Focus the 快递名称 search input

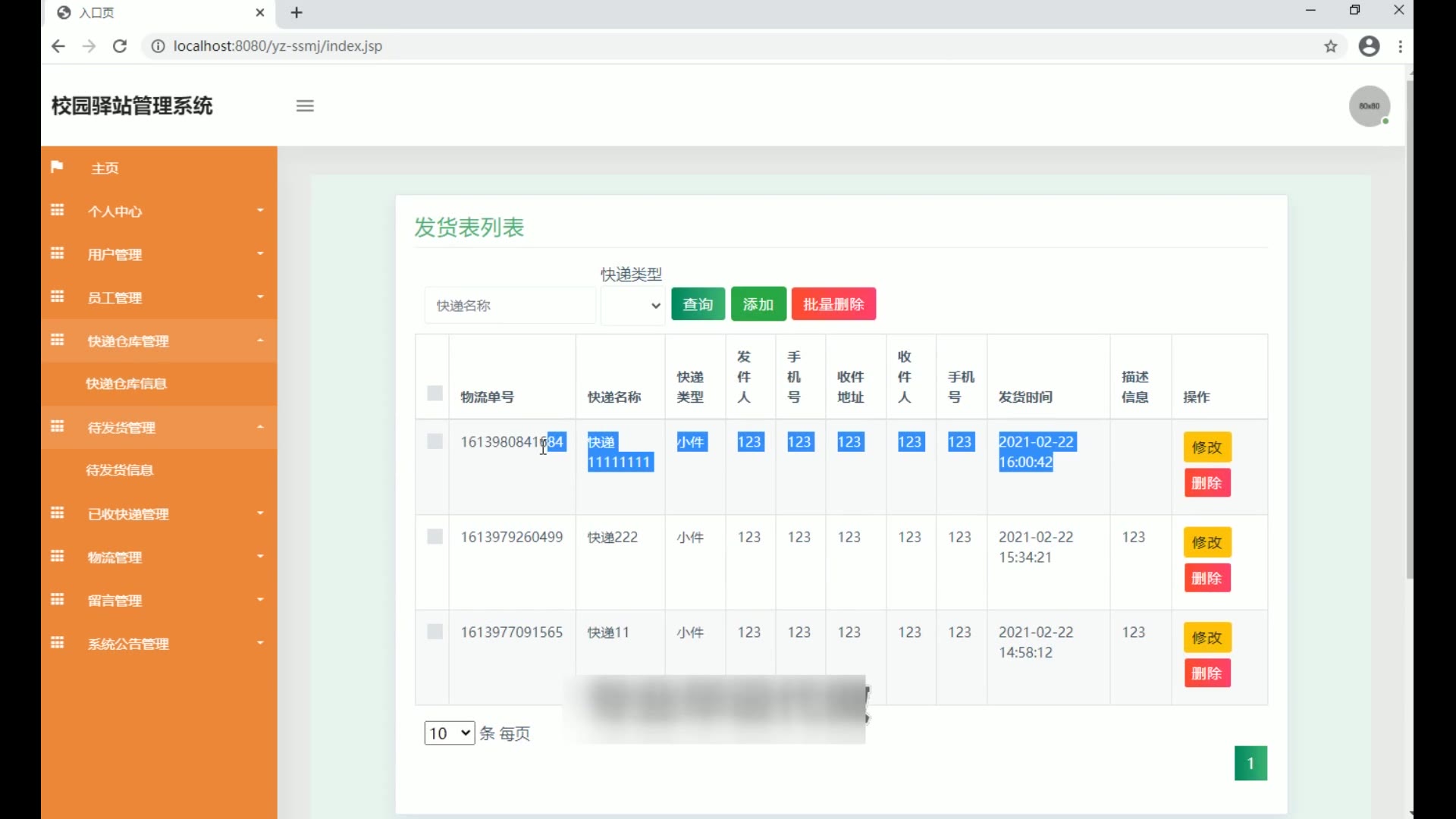coord(510,306)
